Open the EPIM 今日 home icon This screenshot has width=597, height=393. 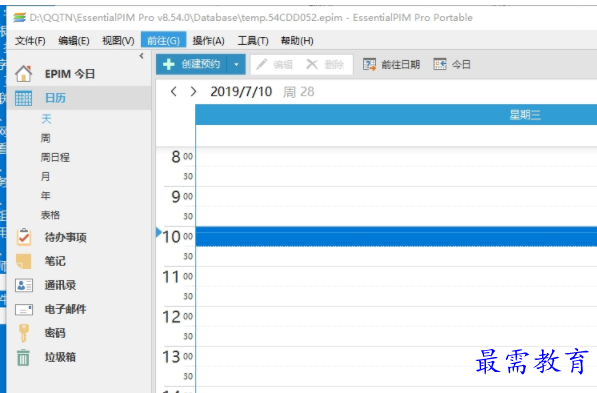tap(24, 73)
